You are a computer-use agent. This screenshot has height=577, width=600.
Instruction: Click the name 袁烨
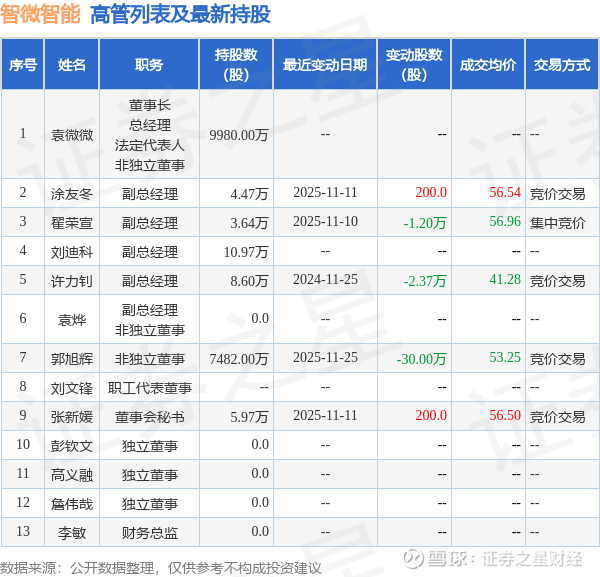tap(72, 319)
